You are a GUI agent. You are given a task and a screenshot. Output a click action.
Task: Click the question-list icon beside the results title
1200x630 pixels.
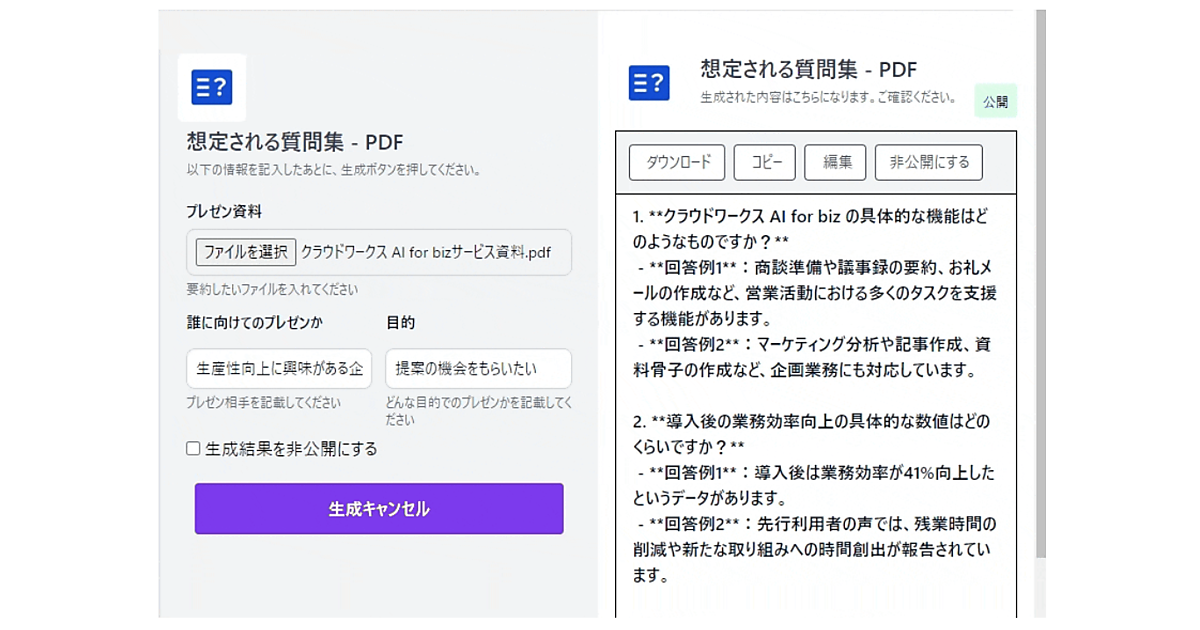pyautogui.click(x=648, y=83)
